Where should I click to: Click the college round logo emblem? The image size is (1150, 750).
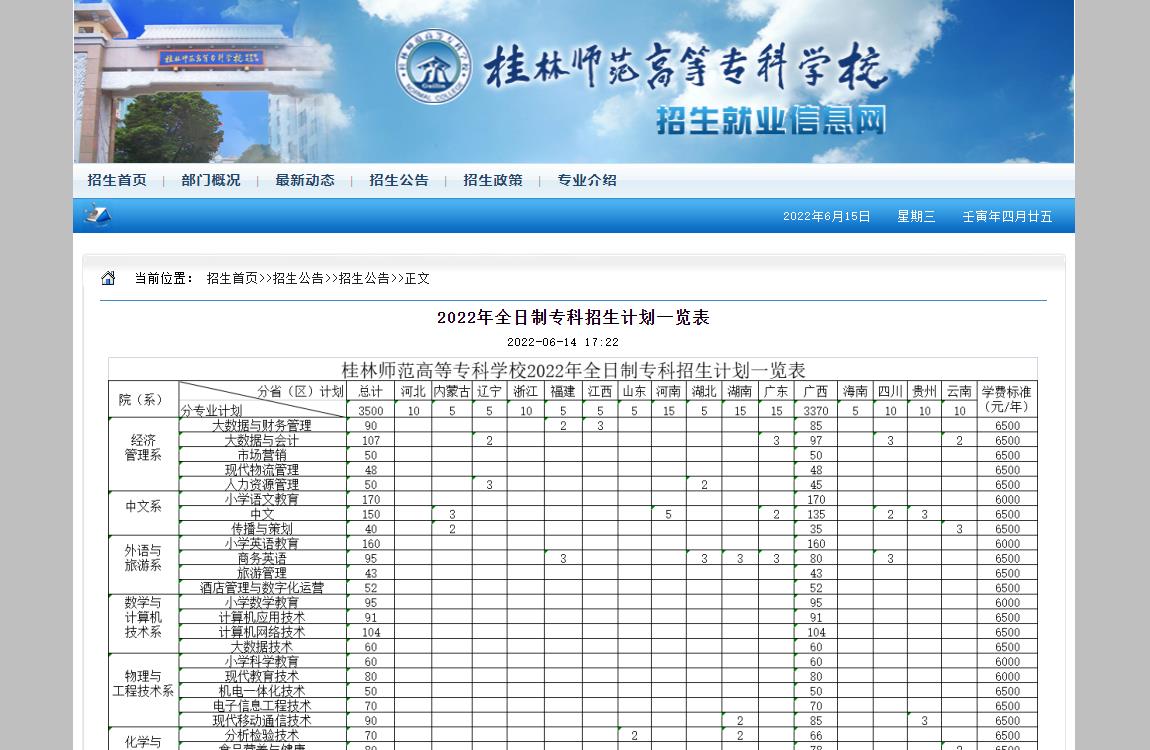(x=433, y=67)
